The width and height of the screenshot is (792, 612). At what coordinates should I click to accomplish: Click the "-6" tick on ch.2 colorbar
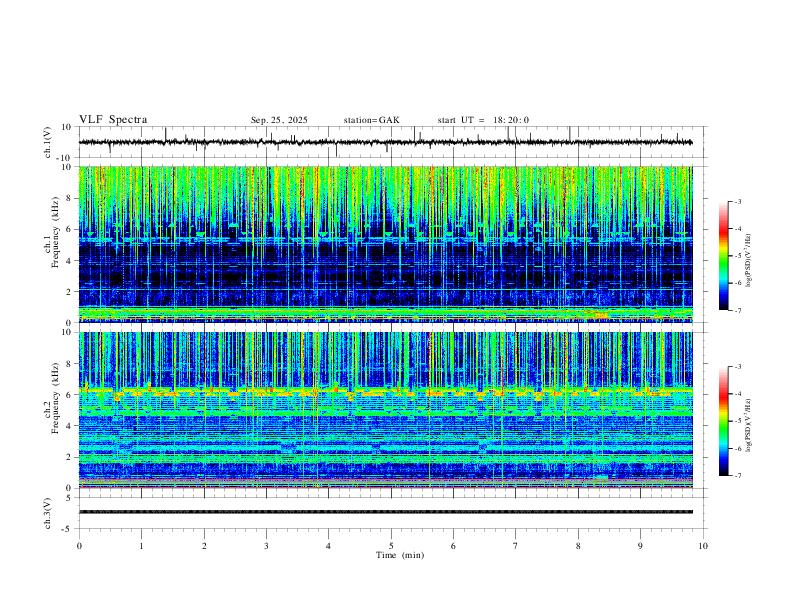pyautogui.click(x=737, y=448)
